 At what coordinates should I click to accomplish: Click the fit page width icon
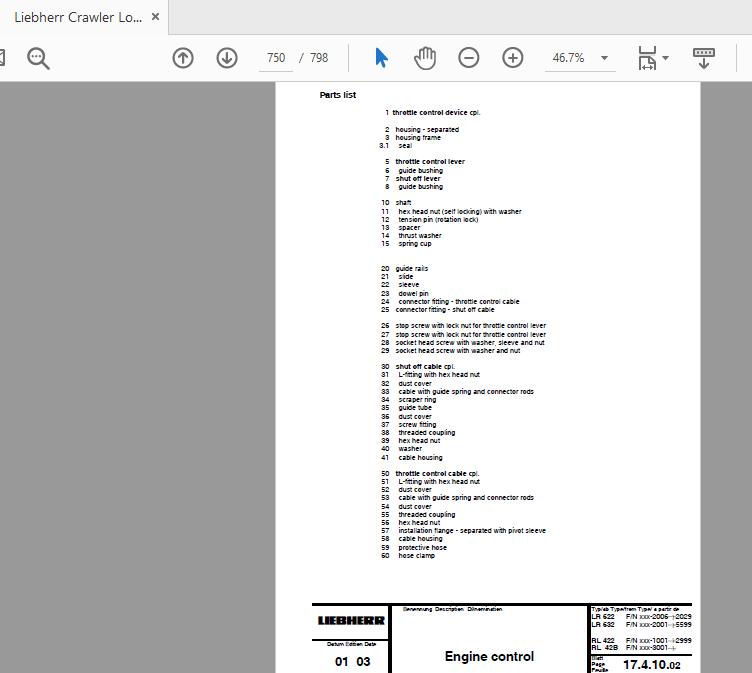coord(647,58)
